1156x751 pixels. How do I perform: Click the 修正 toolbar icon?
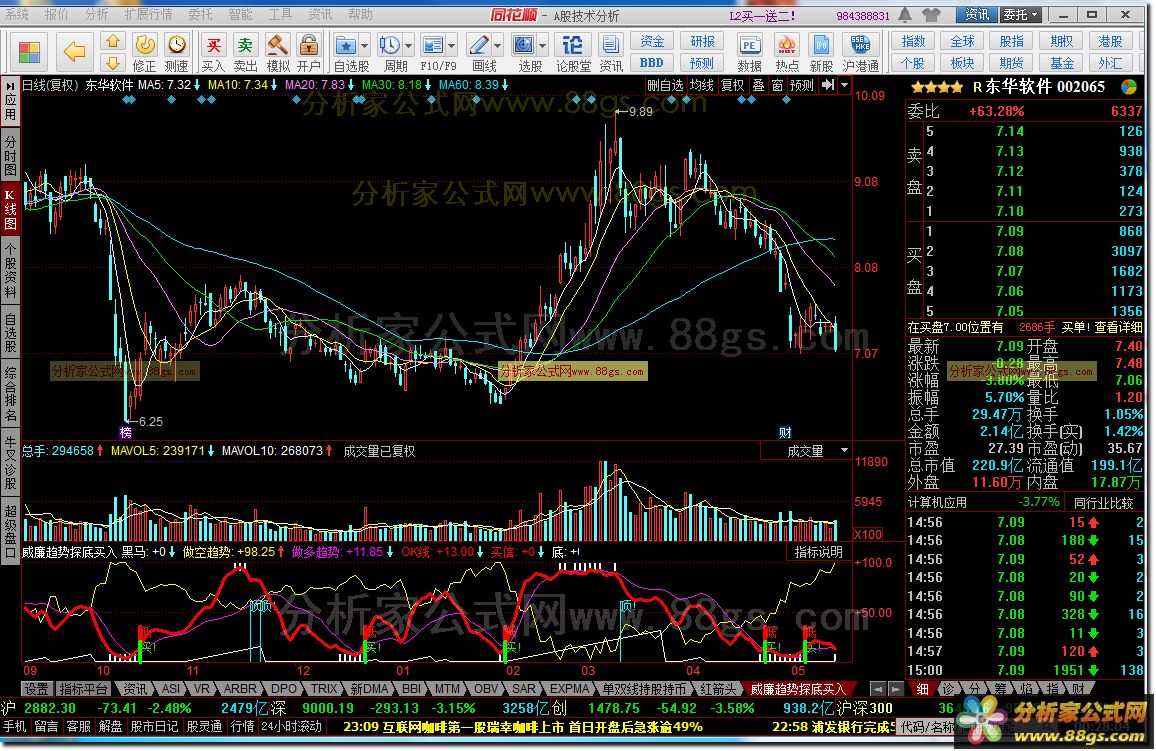(144, 53)
